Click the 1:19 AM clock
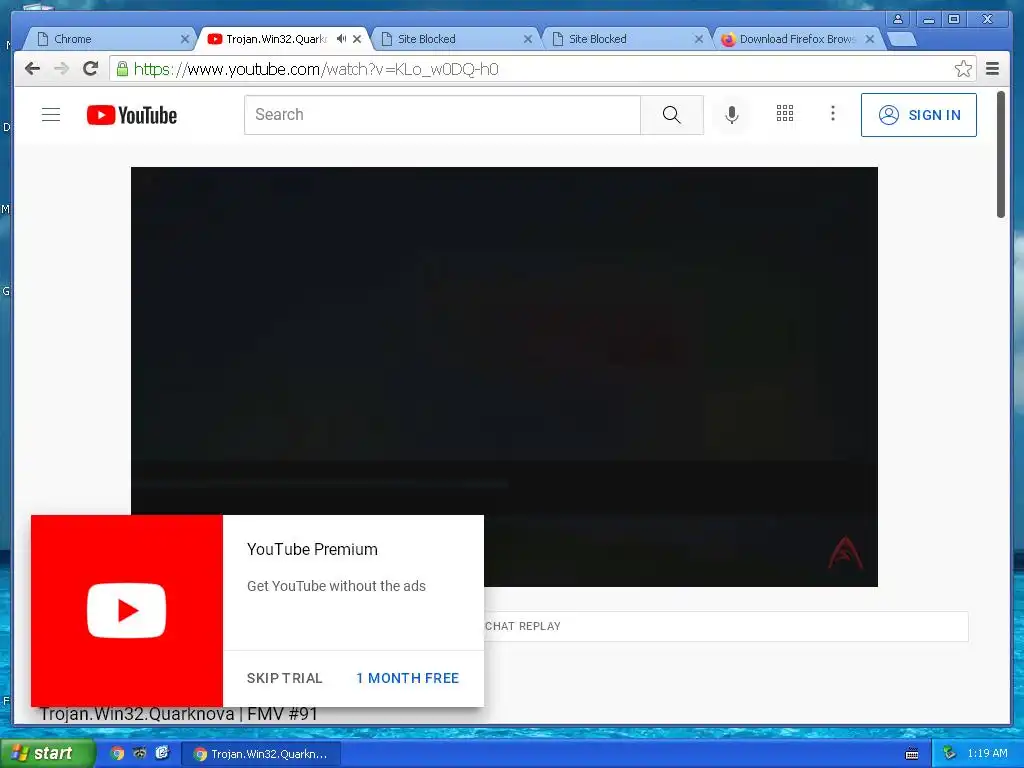The height and width of the screenshot is (768, 1024). pos(987,754)
